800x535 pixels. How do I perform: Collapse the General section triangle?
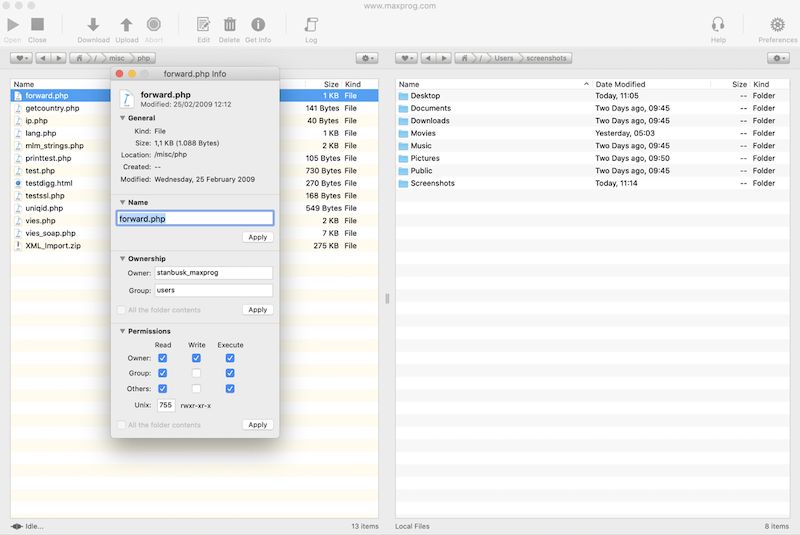[x=122, y=118]
